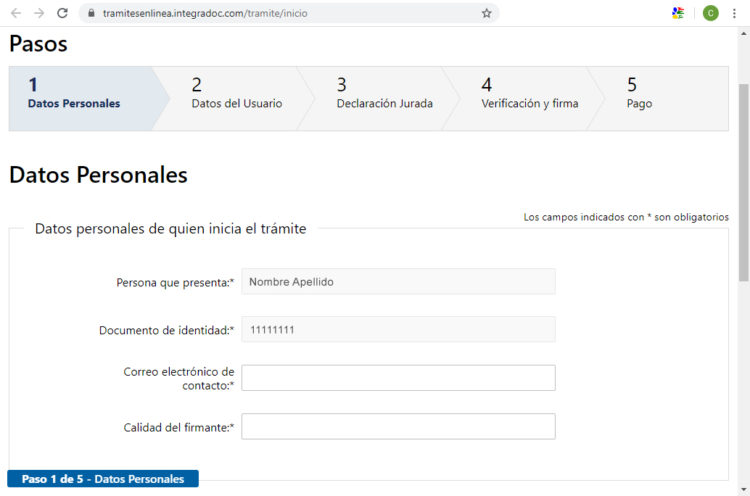Click the 'Pasos' heading
The image size is (750, 496).
(x=38, y=44)
